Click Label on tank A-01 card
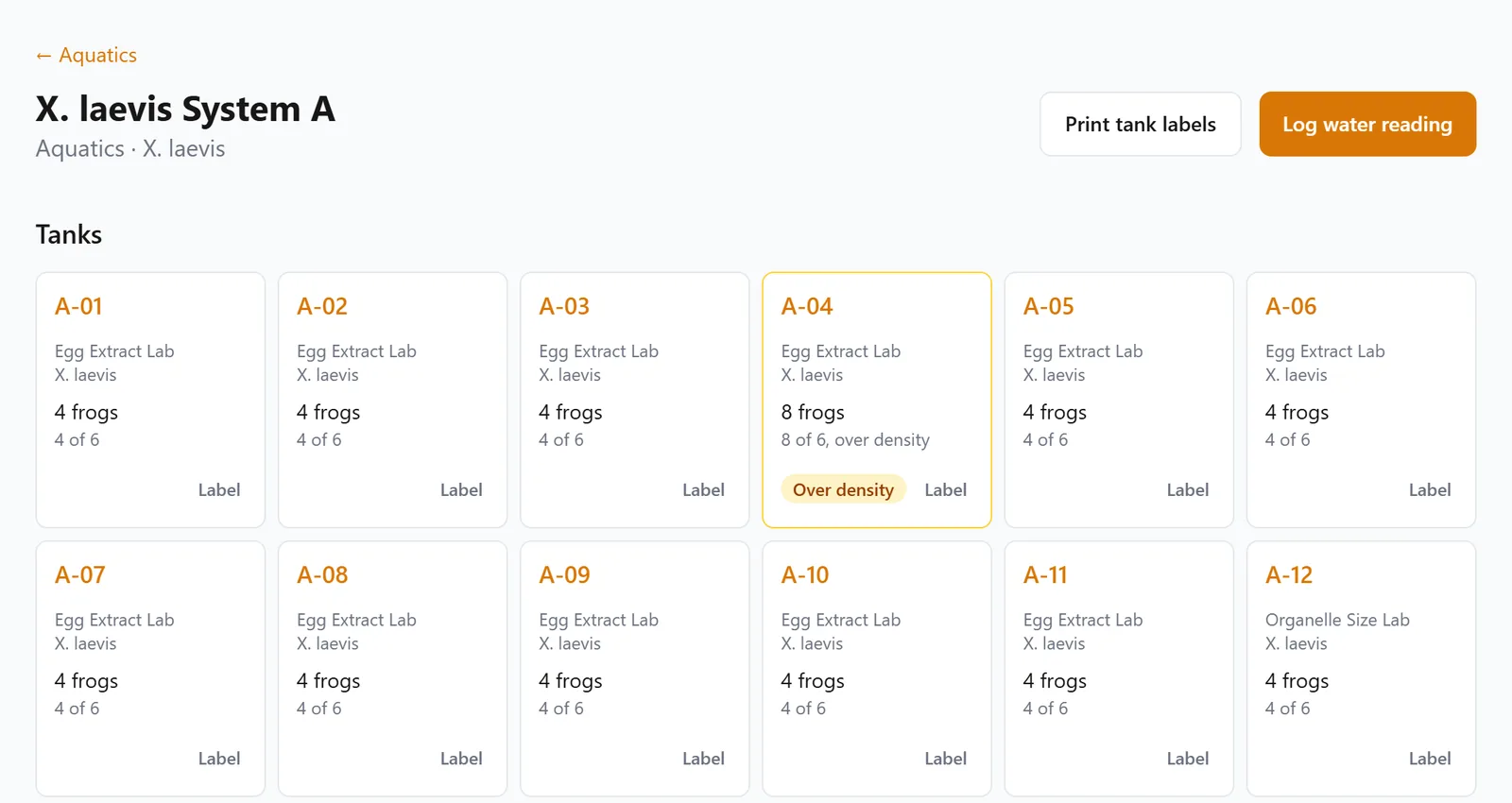 click(x=219, y=489)
